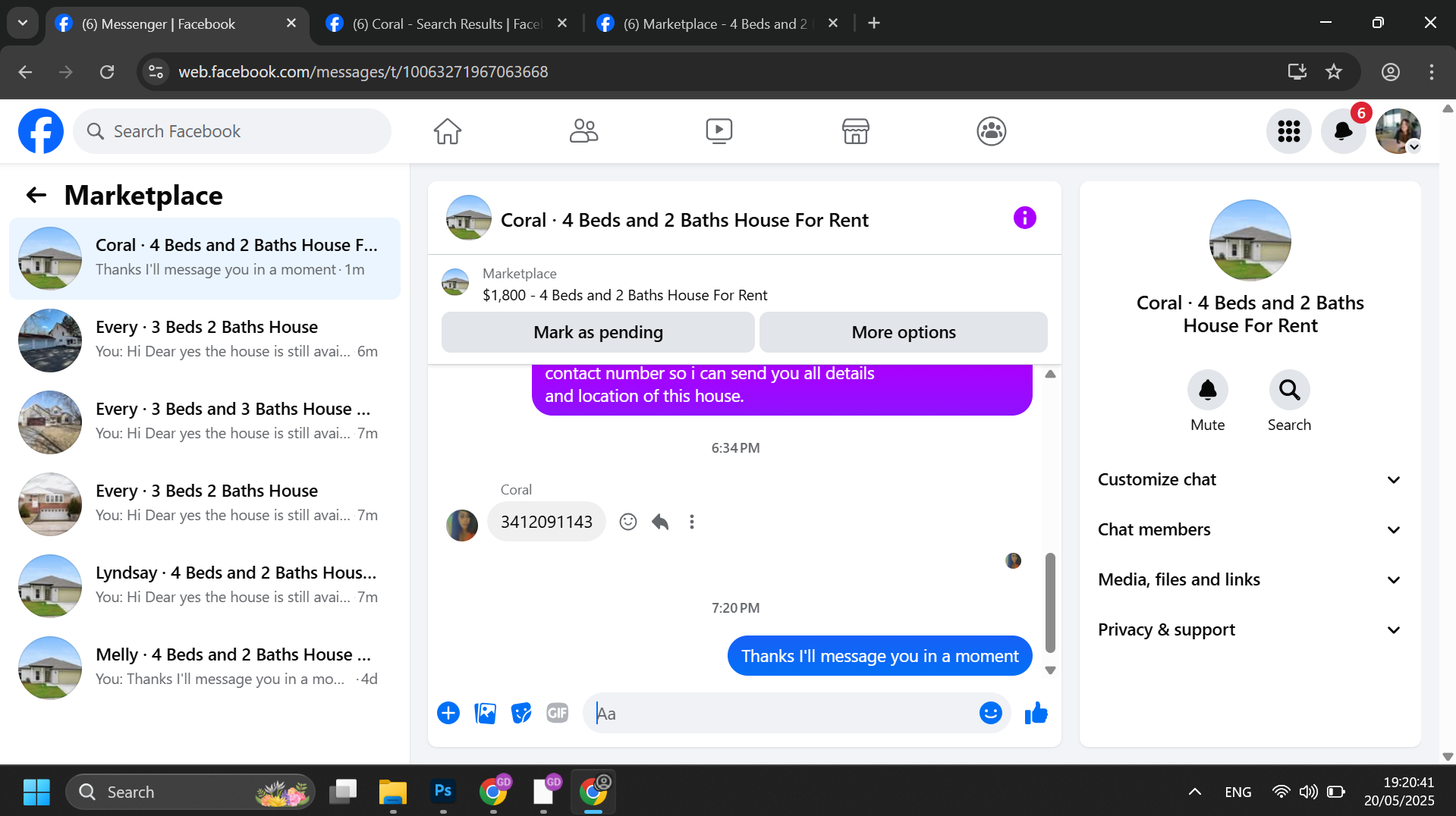Open notifications bell with 6 badge
The image size is (1456, 816).
[1343, 131]
